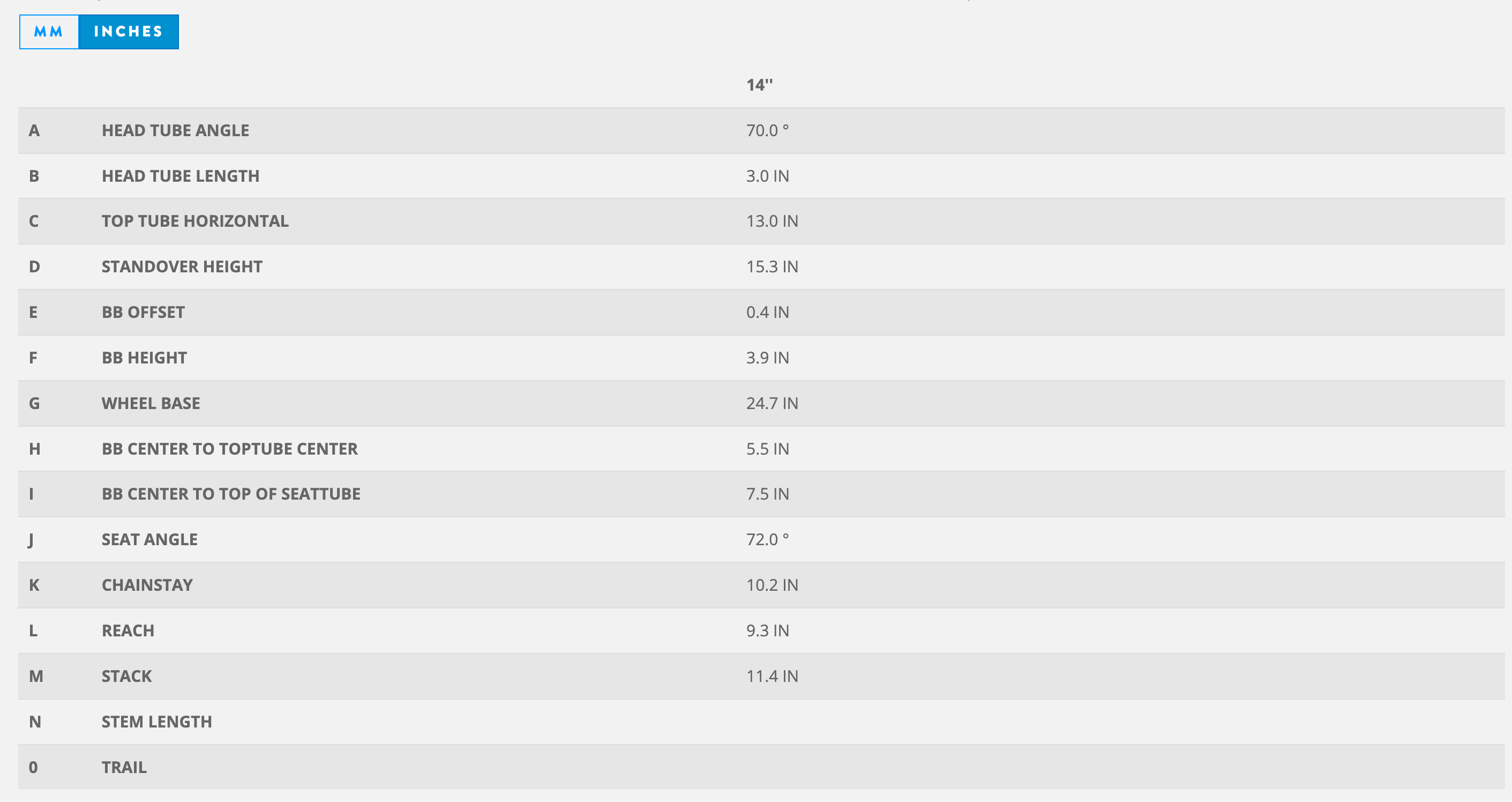Click the Head Tube Length label
The width and height of the screenshot is (1512, 802).
pos(180,176)
